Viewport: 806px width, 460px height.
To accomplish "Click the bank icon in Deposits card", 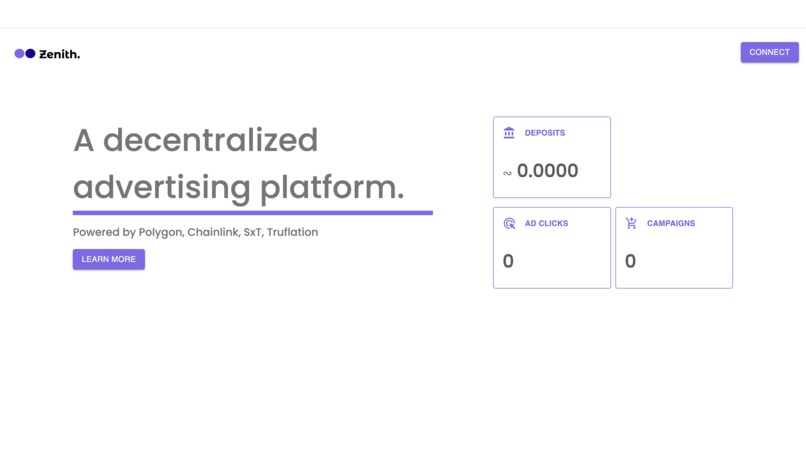I will [509, 133].
